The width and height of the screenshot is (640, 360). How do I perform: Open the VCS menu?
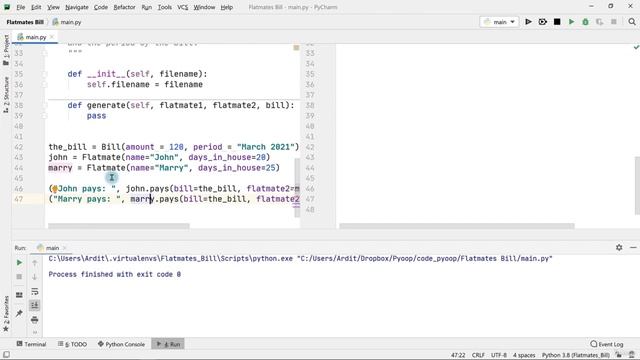(182, 7)
